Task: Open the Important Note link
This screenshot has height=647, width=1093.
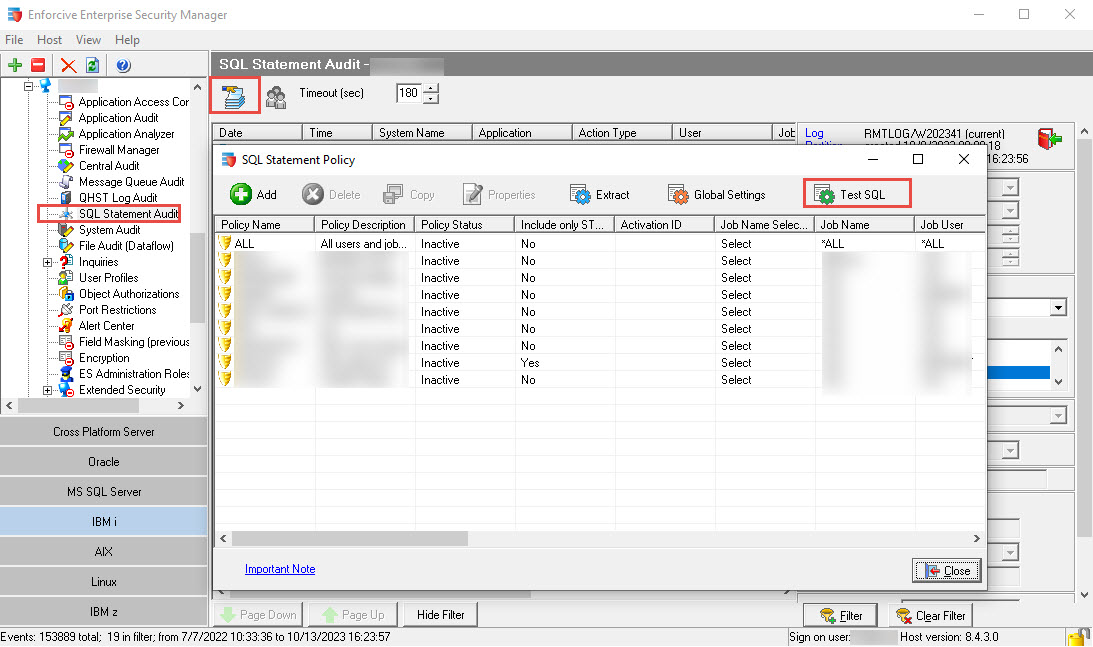Action: click(x=279, y=568)
